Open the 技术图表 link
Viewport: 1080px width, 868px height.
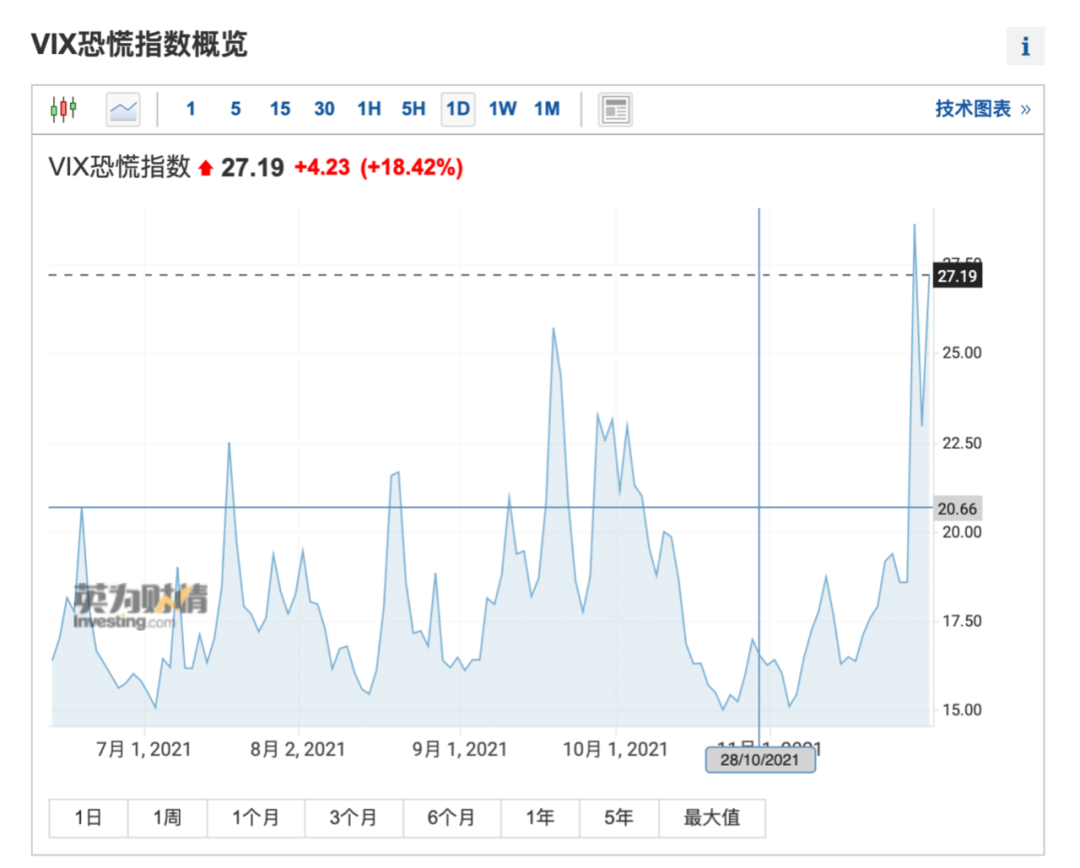pyautogui.click(x=982, y=109)
